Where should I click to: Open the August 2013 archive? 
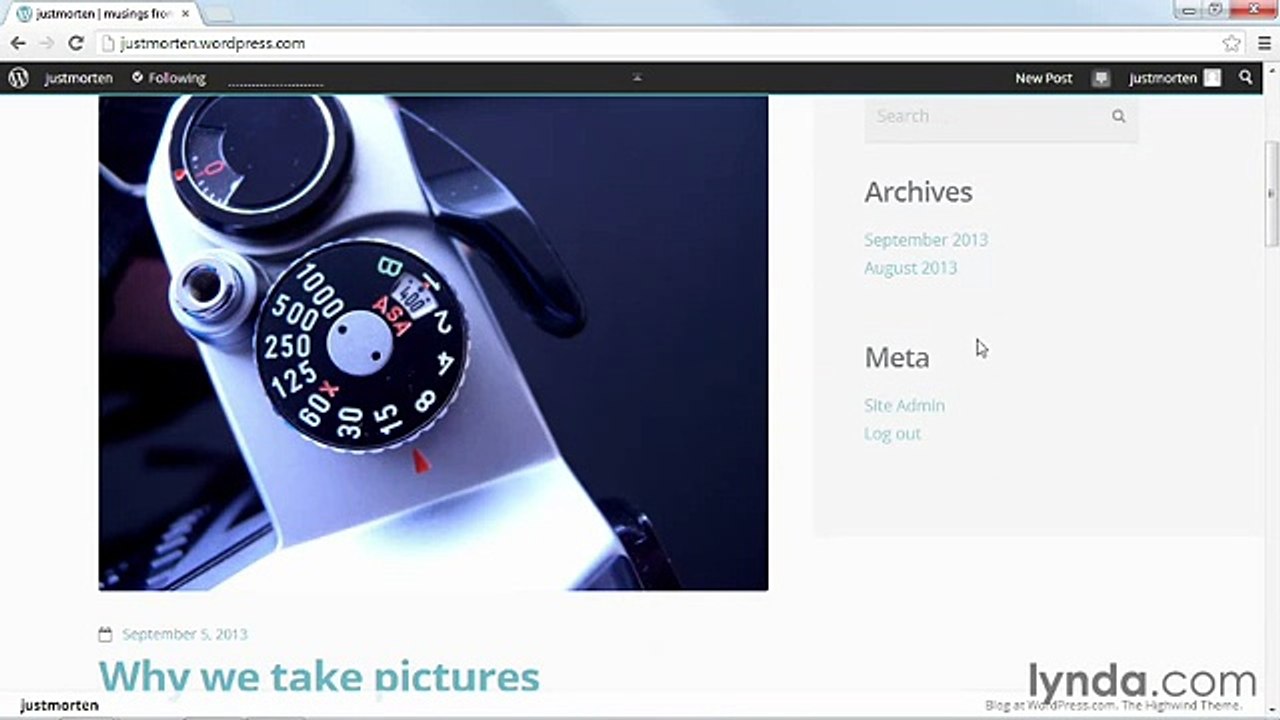coord(910,268)
